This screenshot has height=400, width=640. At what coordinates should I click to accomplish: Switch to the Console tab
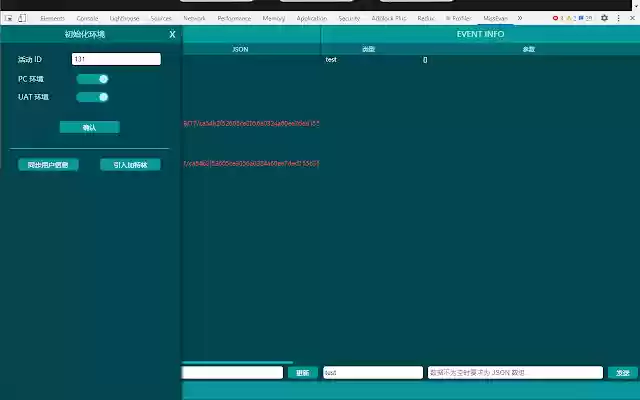click(87, 18)
